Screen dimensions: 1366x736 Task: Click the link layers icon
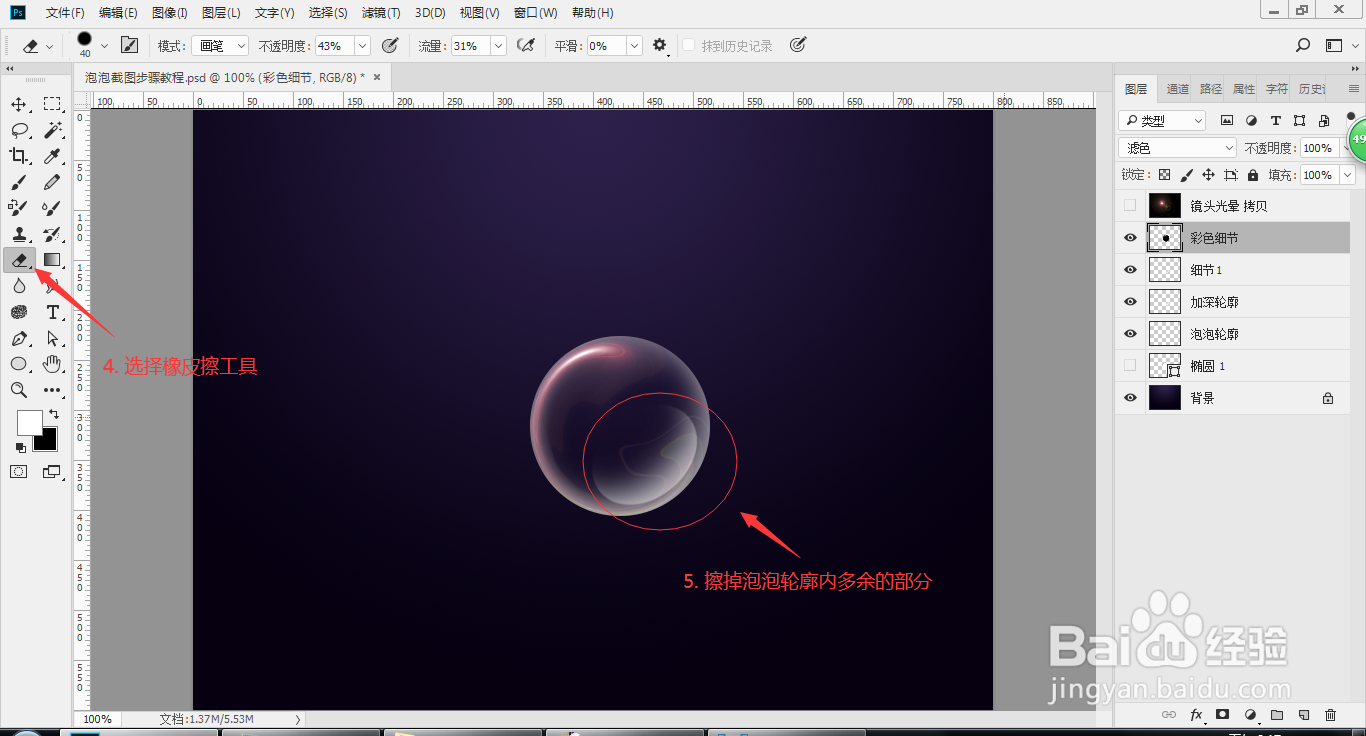pyautogui.click(x=1169, y=715)
